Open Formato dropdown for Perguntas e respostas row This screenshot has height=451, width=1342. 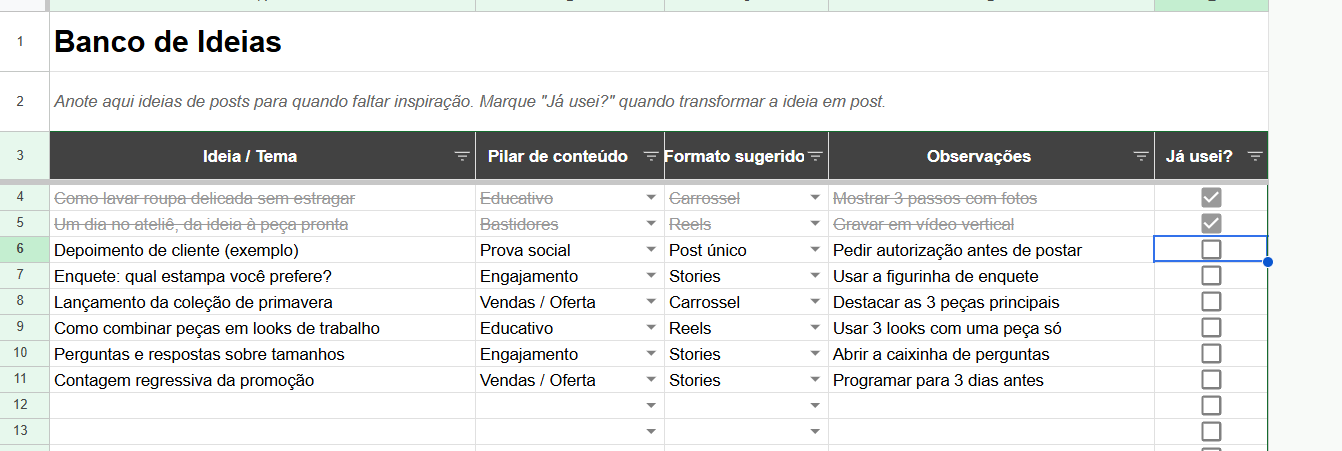[815, 354]
